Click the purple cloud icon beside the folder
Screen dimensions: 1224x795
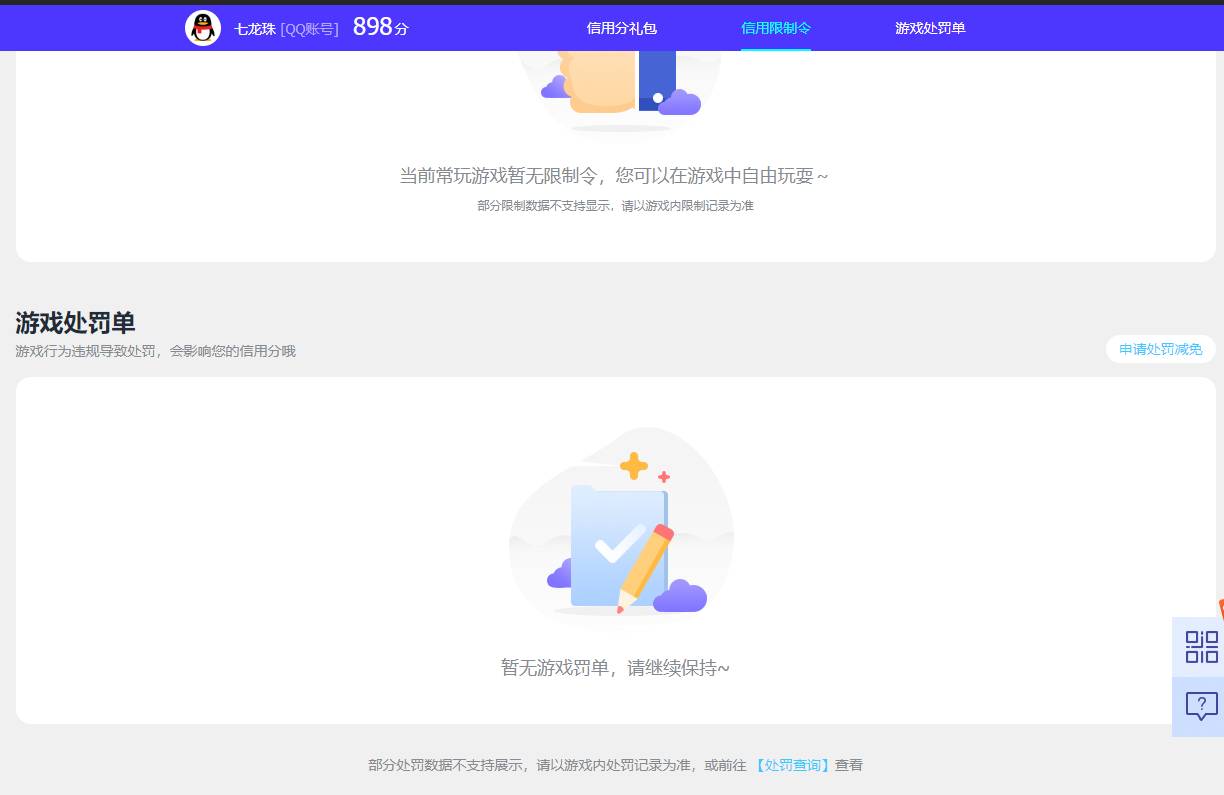680,597
